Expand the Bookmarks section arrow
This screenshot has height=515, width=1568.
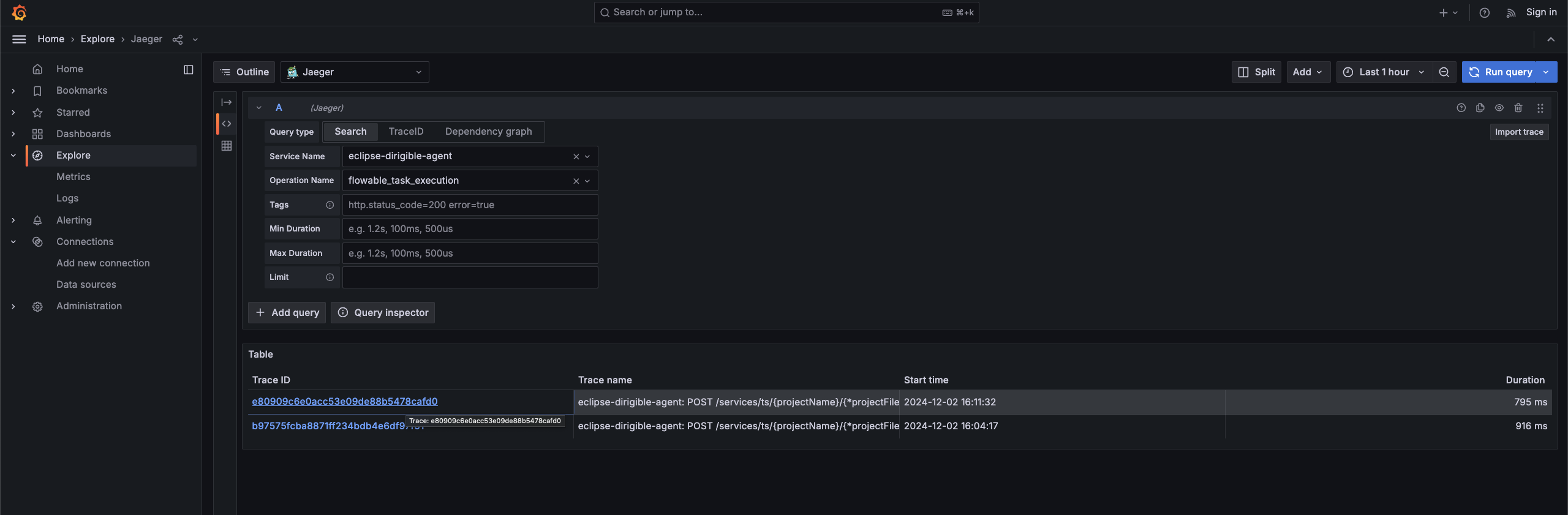point(13,91)
